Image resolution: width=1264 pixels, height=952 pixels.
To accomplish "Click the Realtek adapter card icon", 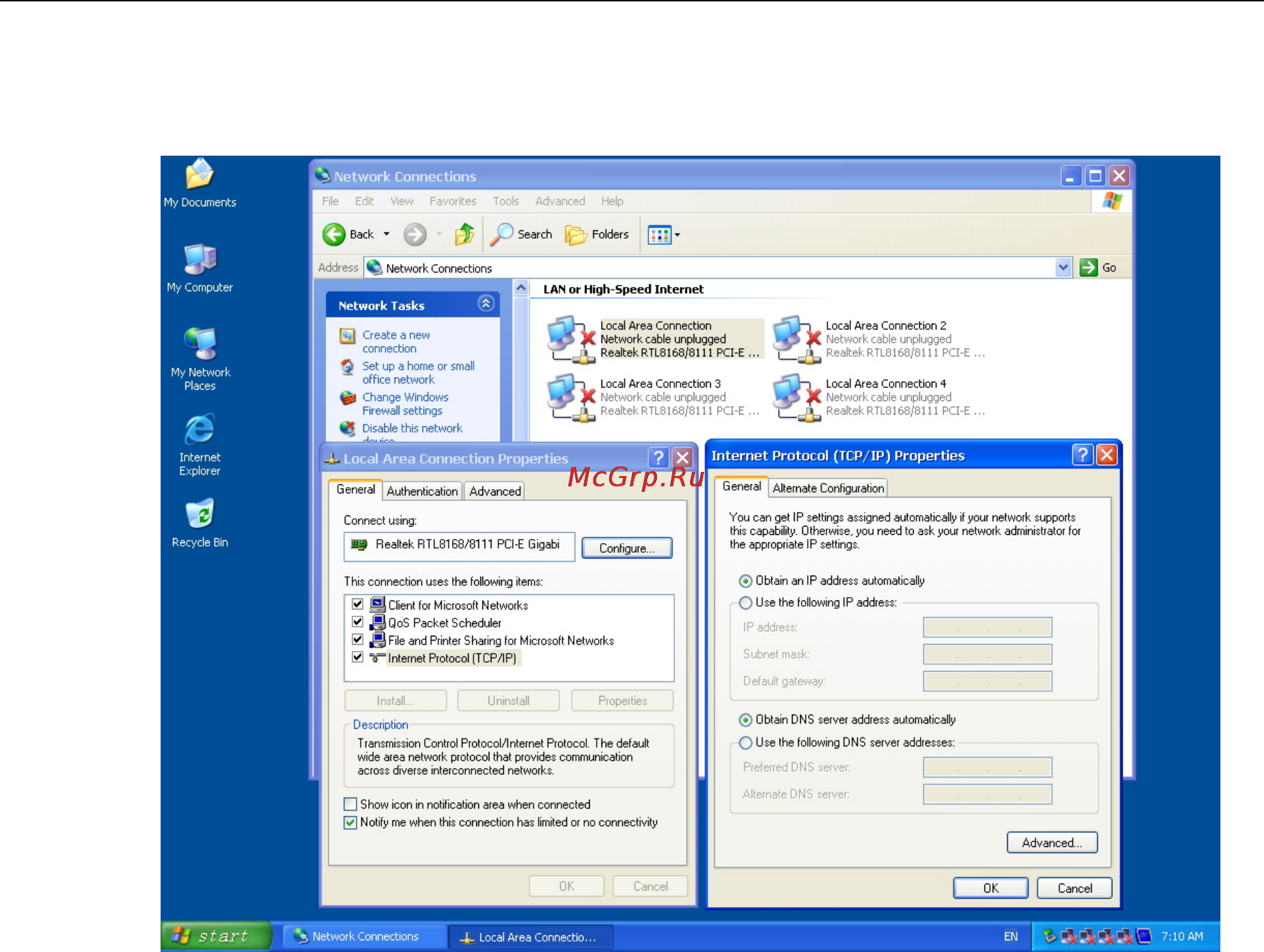I will 359,544.
